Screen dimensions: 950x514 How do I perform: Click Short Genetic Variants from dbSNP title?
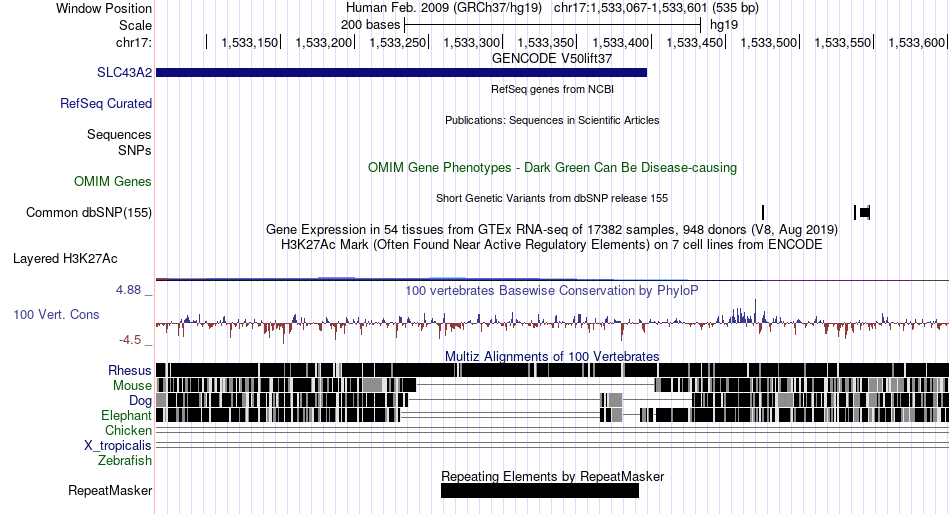click(x=552, y=198)
